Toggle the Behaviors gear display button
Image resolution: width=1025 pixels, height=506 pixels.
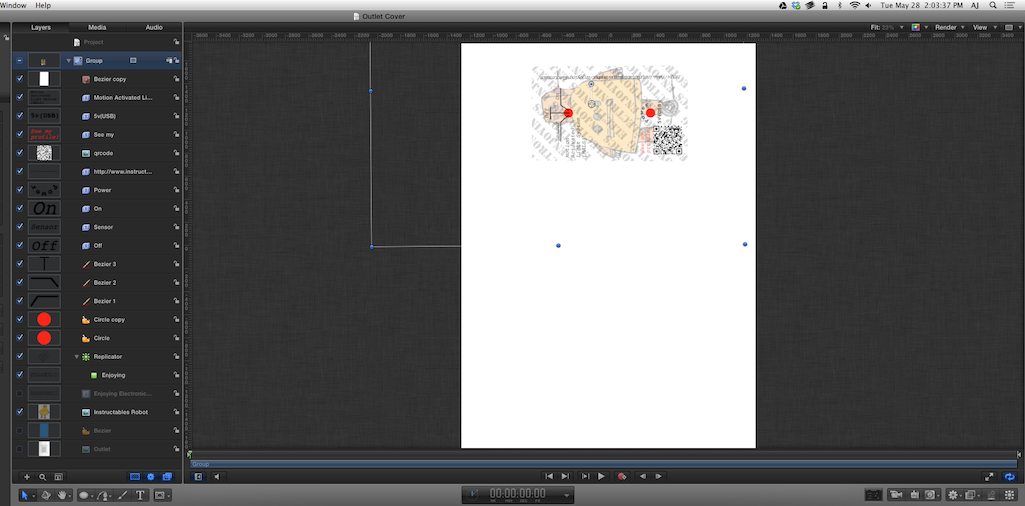(151, 477)
